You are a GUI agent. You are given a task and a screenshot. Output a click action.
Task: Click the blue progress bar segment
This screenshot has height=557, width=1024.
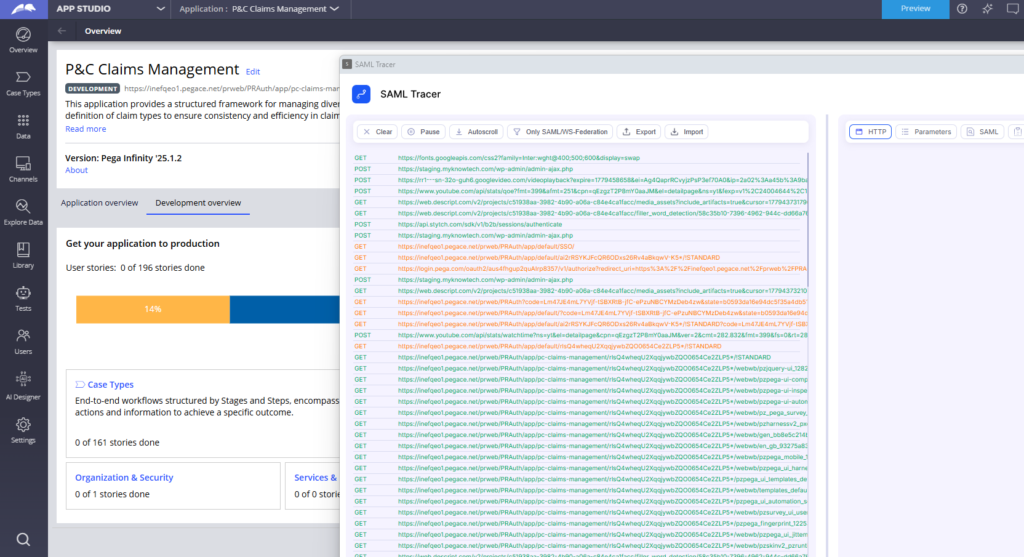pos(285,310)
